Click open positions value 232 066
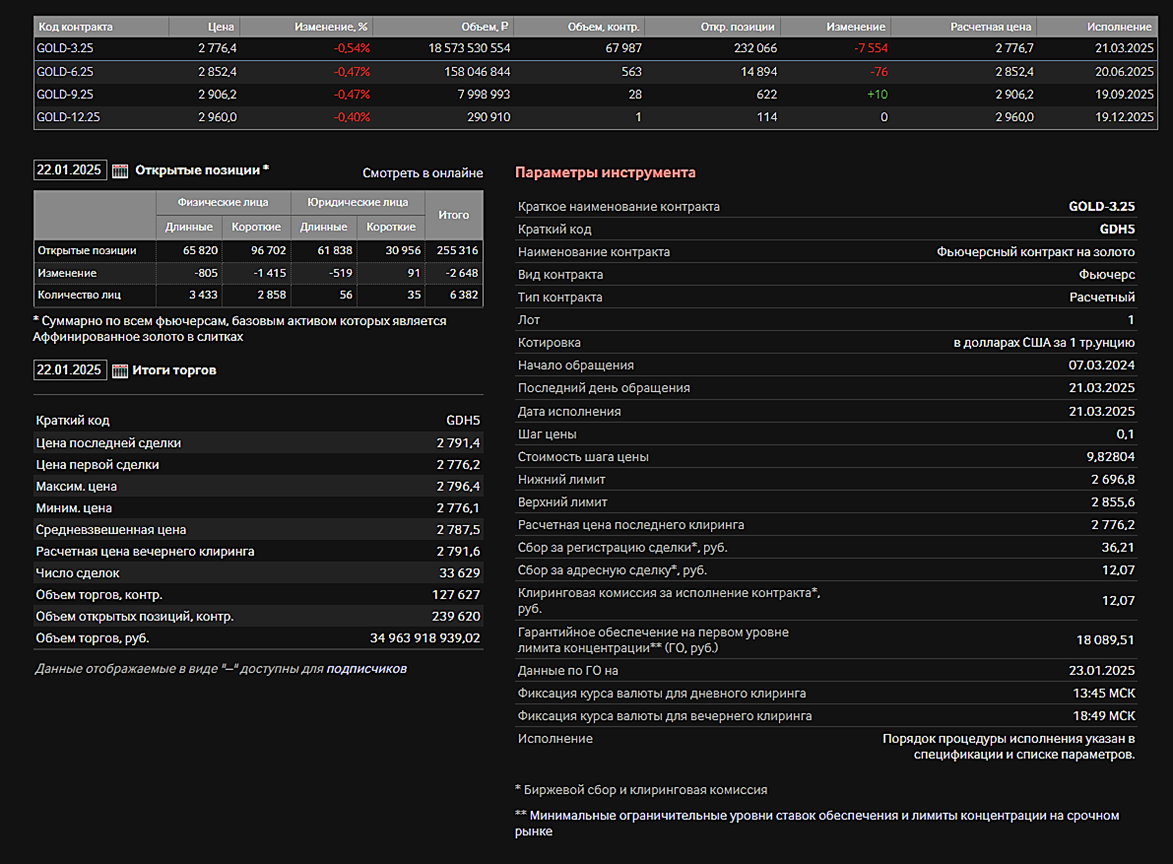Screen dimensions: 1173x864 755,48
